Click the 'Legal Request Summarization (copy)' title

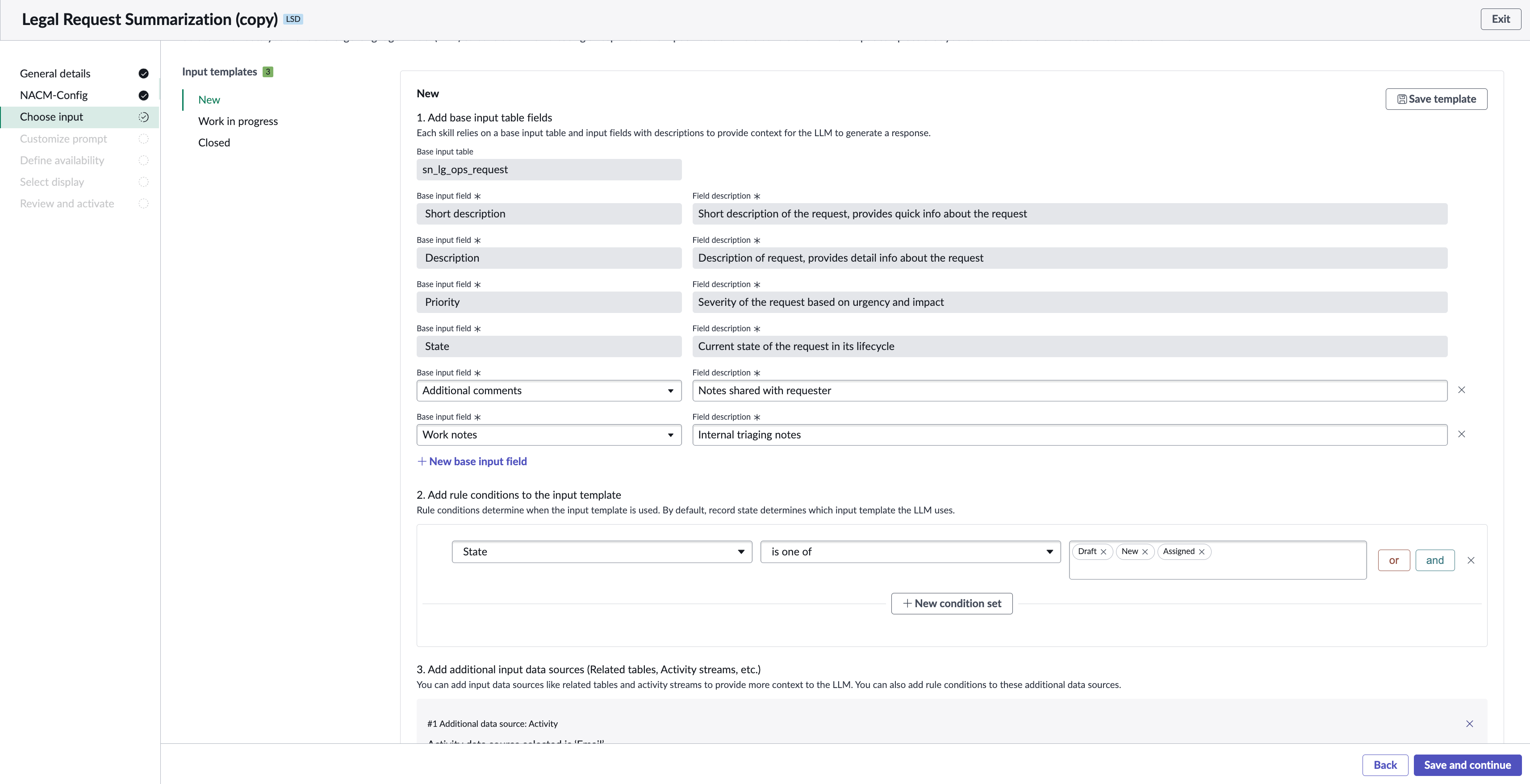click(150, 19)
